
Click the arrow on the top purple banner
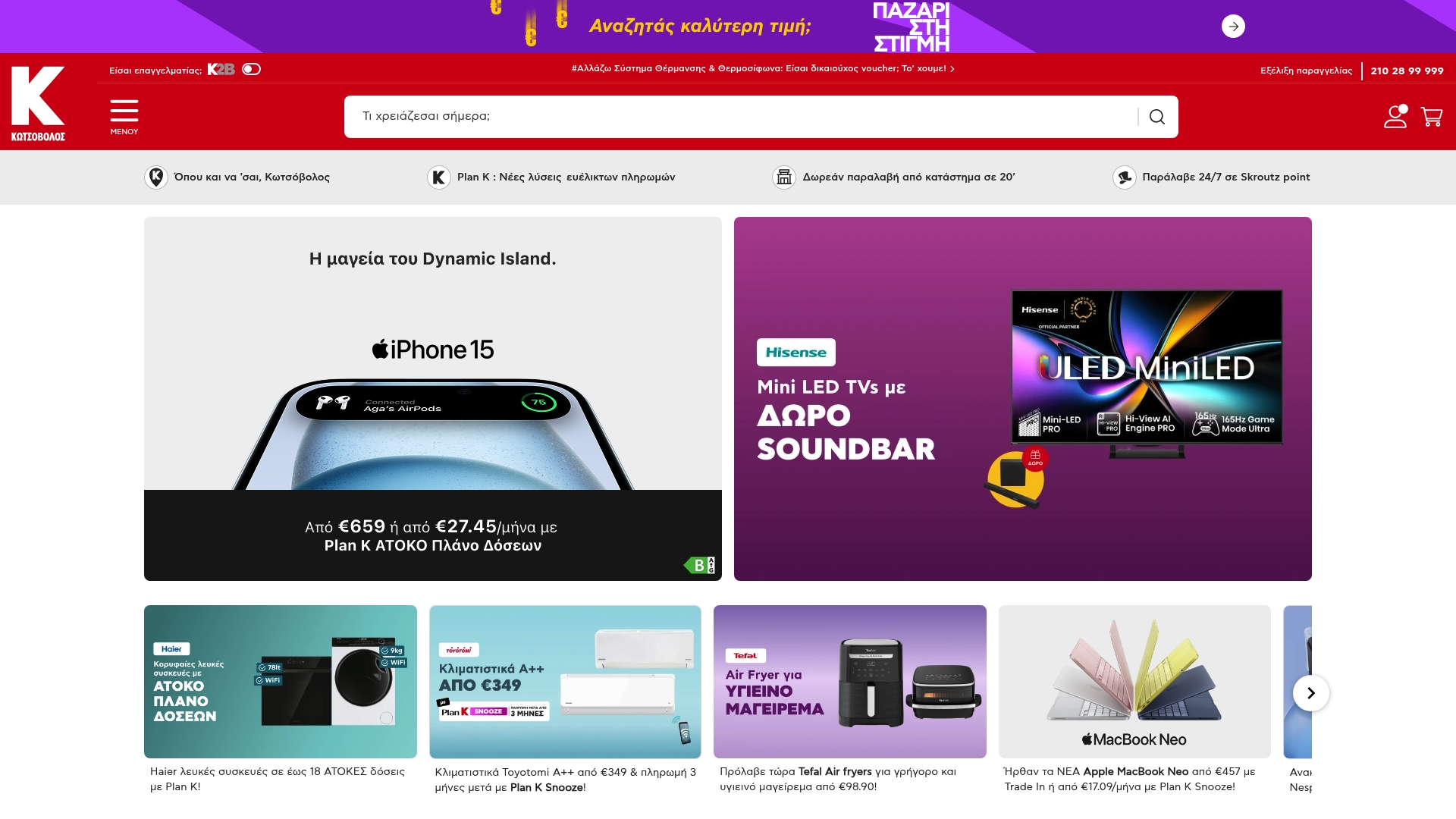click(x=1233, y=27)
